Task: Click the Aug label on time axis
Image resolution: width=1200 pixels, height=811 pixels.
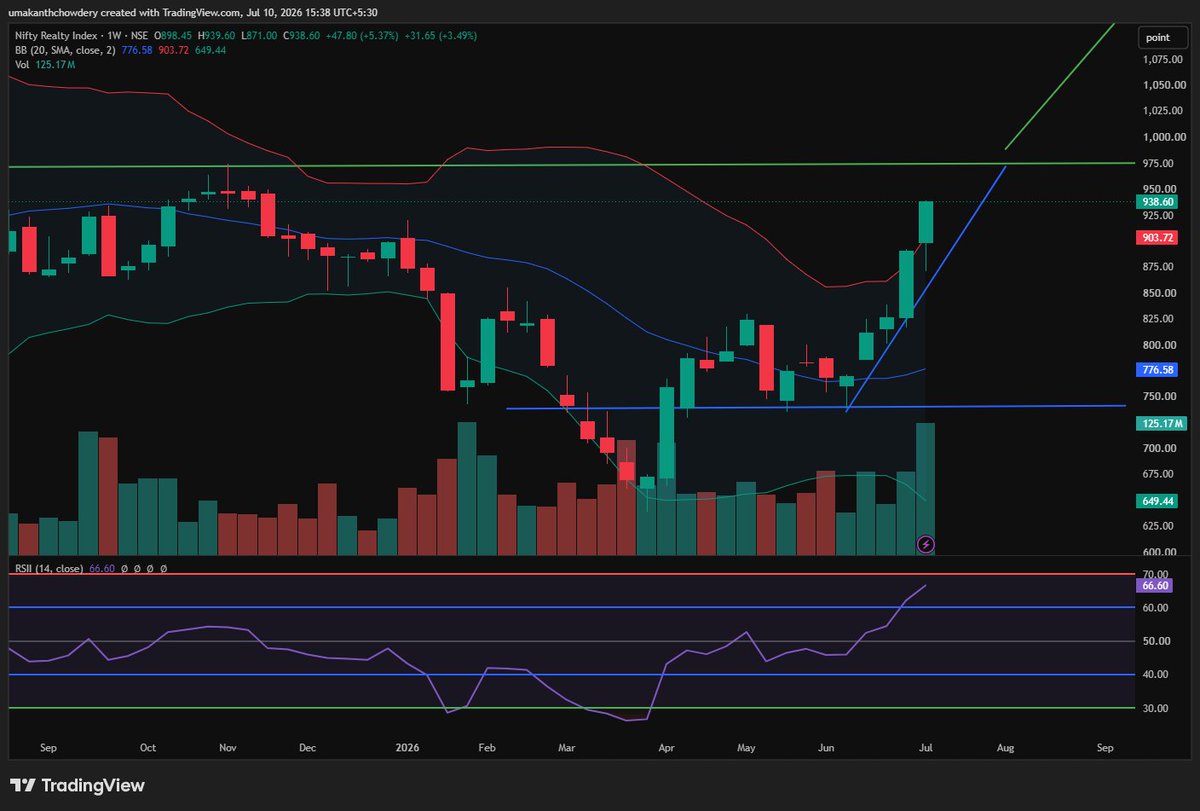Action: (1005, 748)
